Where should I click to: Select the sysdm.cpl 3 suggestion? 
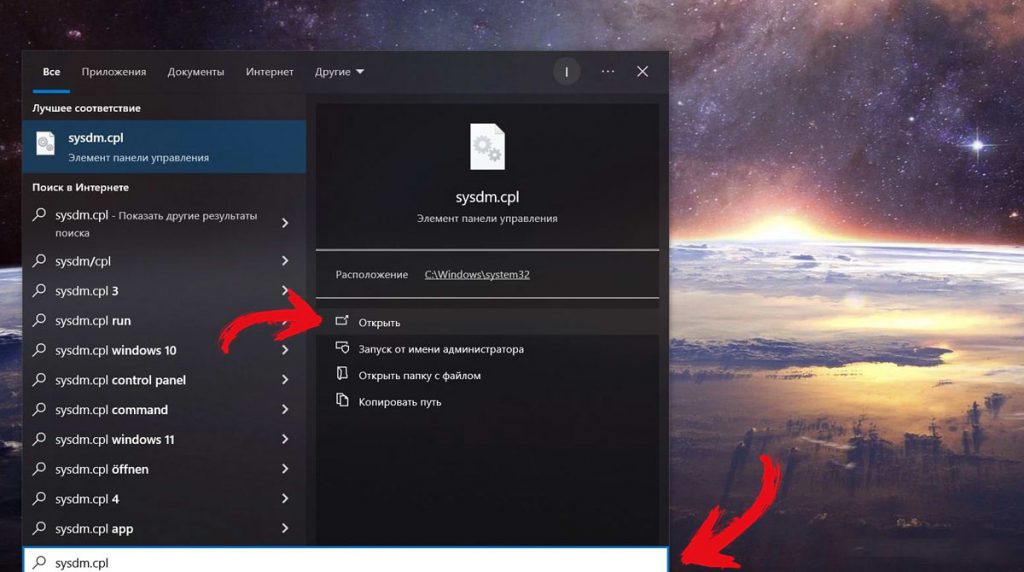click(x=164, y=291)
